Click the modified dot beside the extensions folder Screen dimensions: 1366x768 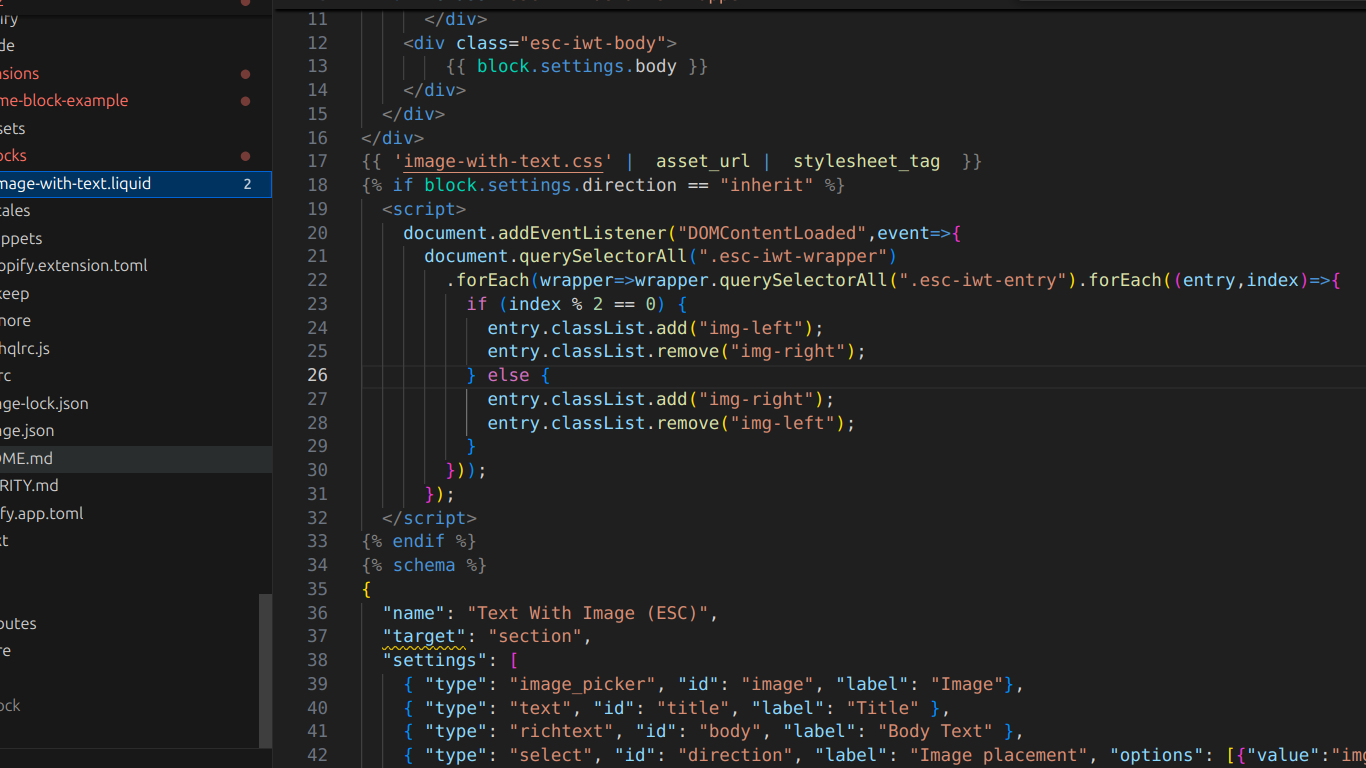(x=245, y=74)
